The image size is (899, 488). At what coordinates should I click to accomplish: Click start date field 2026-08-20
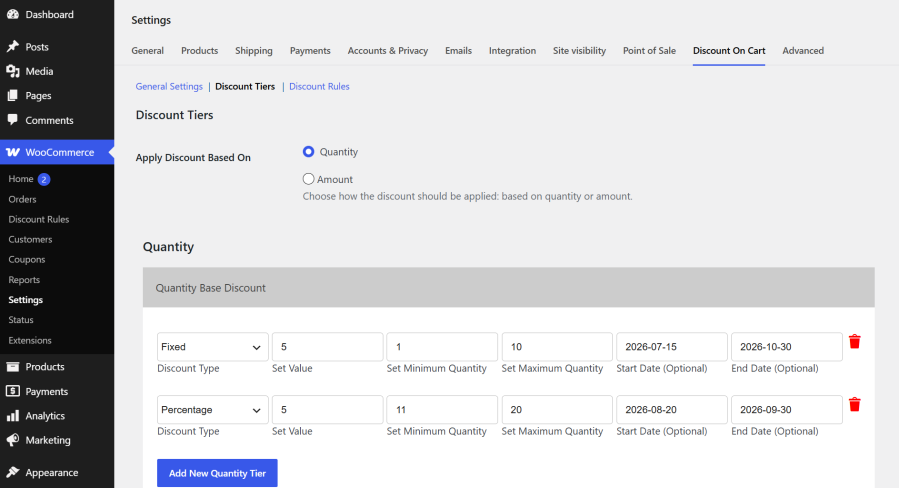(671, 409)
